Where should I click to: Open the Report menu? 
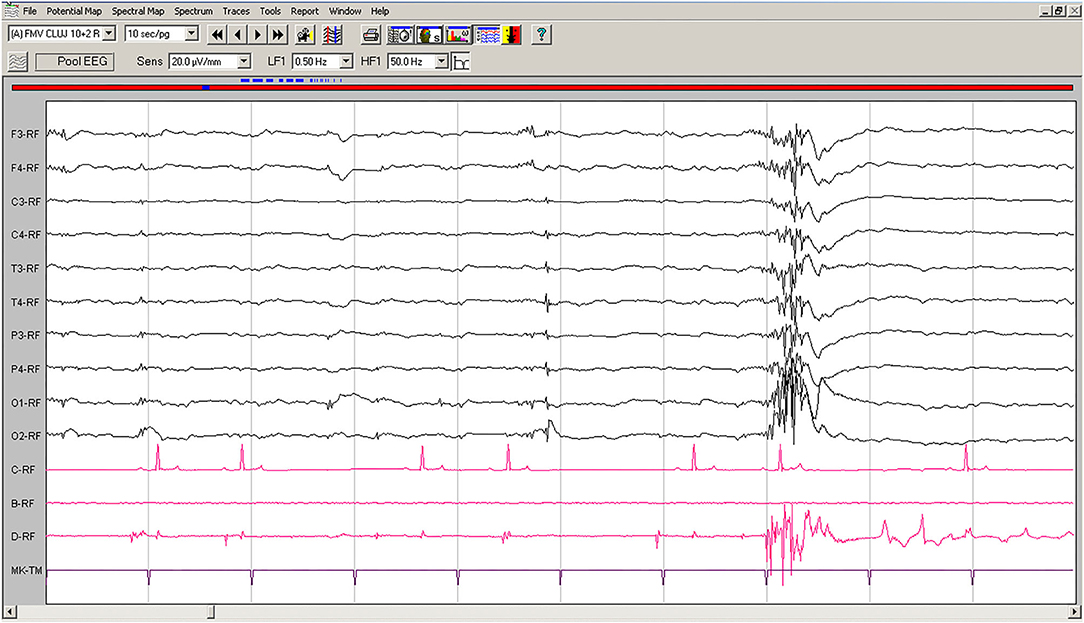[x=304, y=11]
